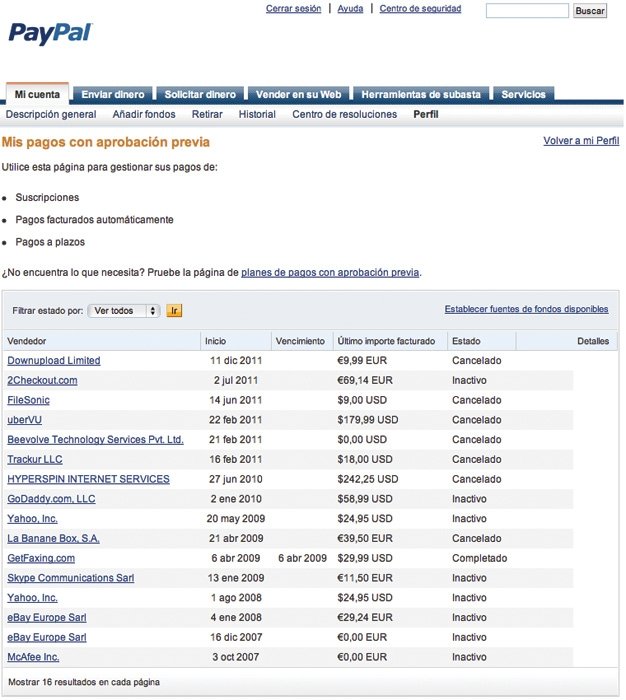Open eBay Europe Sarl link dated 16 dic 2007
626x700 pixels.
tap(46, 637)
